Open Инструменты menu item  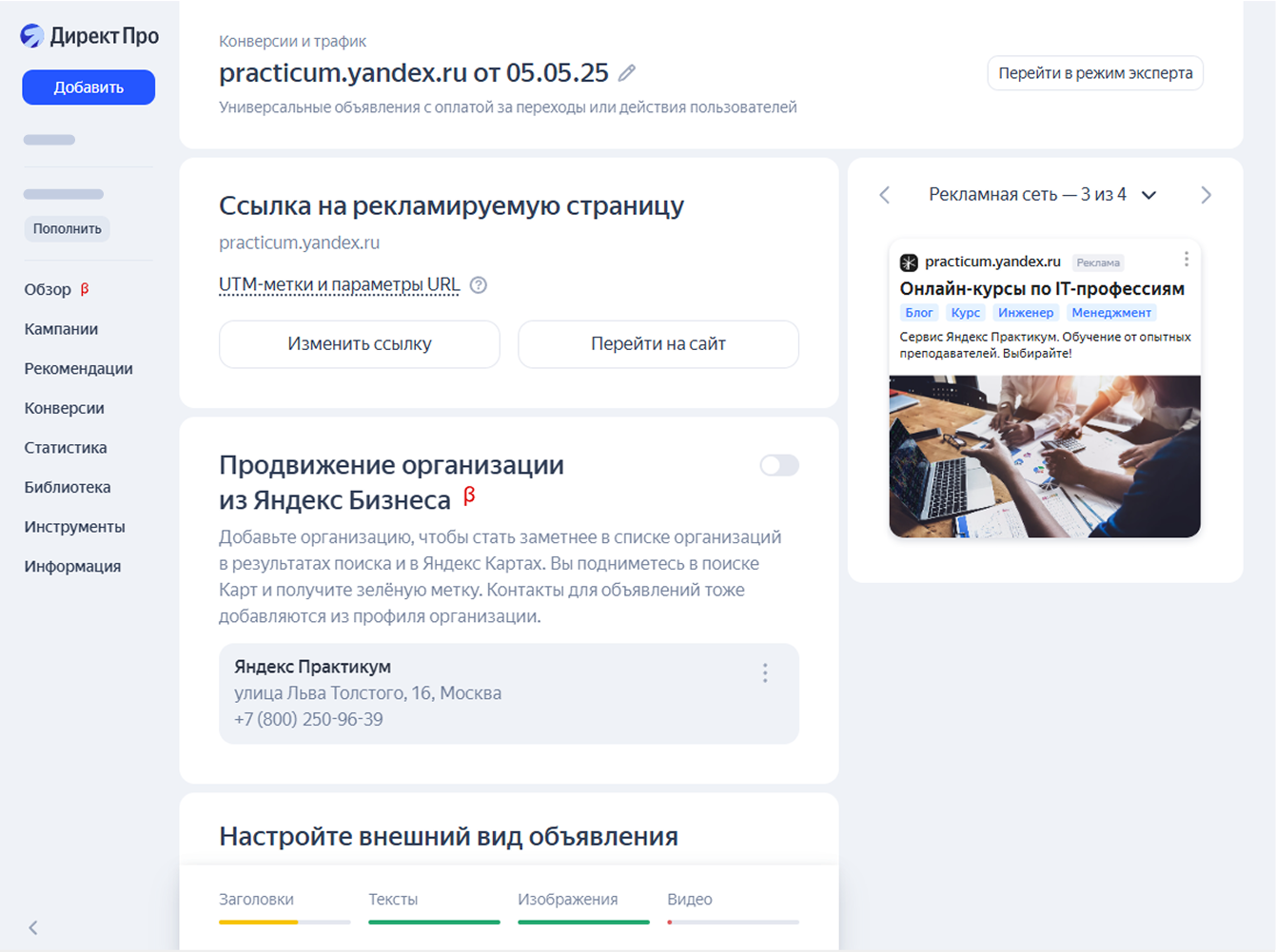(x=74, y=527)
